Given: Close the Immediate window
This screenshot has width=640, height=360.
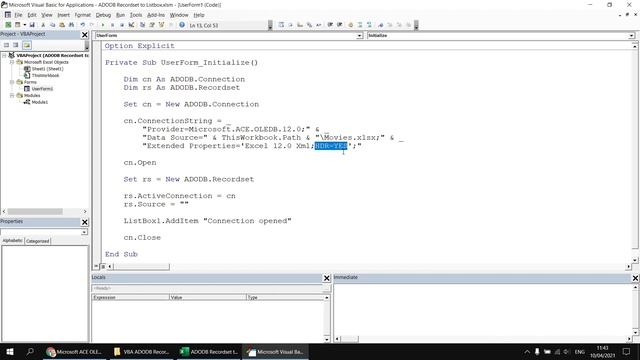Looking at the screenshot, I should point(635,278).
